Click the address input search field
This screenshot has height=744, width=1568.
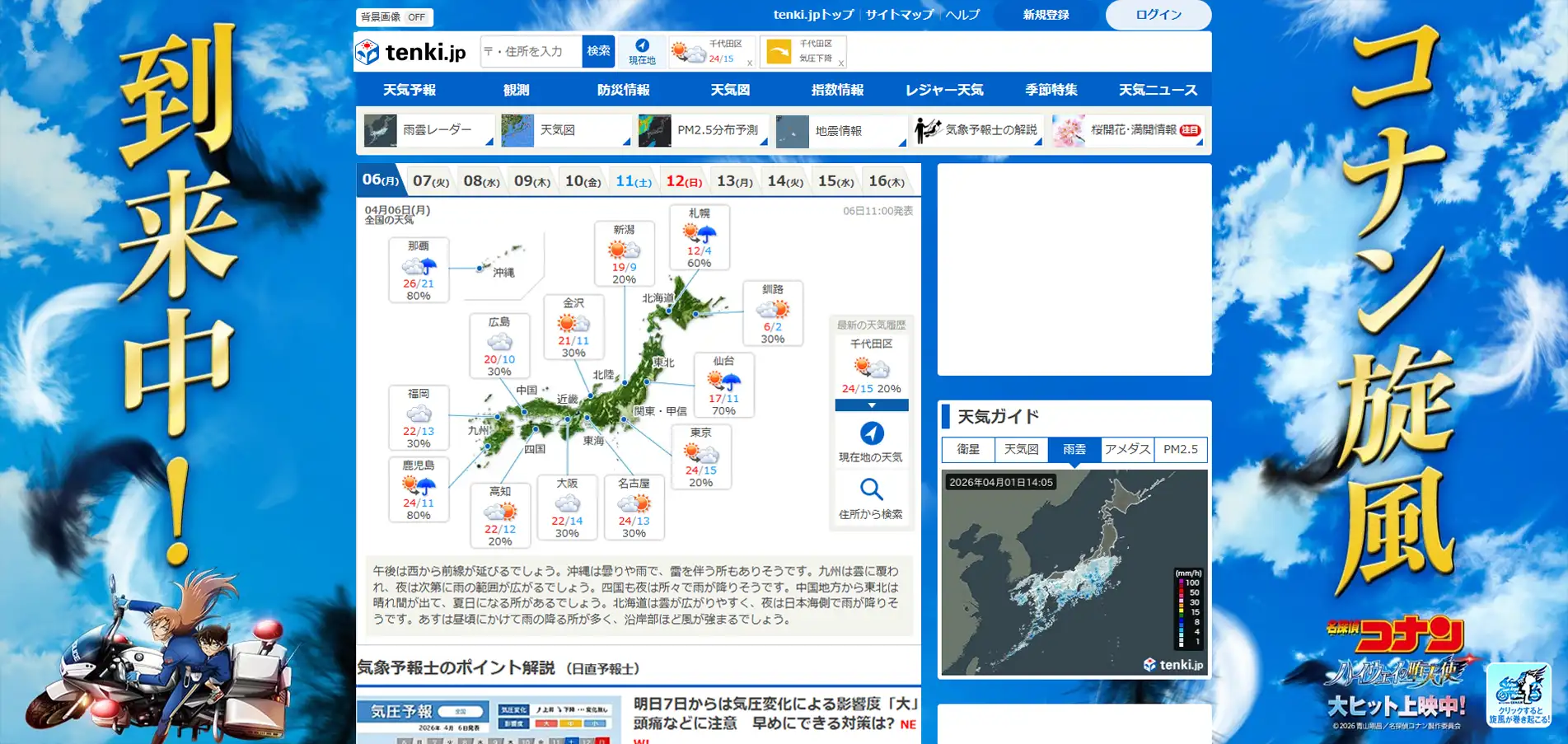tap(531, 51)
